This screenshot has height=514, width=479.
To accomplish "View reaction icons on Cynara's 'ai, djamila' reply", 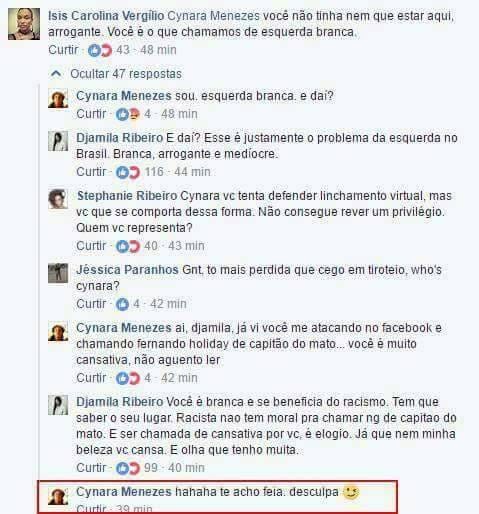I will [128, 378].
